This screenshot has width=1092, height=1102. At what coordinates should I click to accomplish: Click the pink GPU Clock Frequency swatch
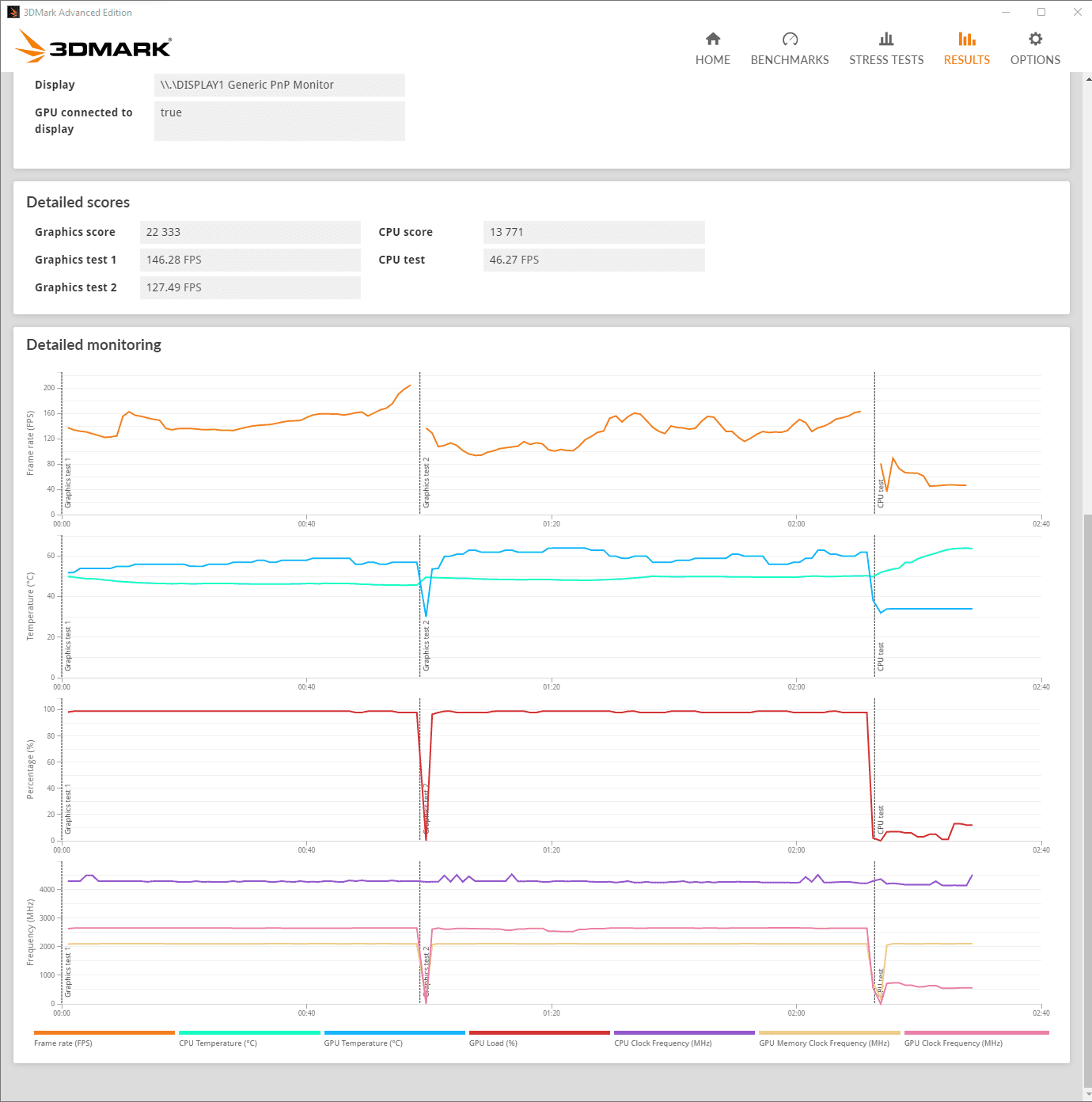[976, 1032]
